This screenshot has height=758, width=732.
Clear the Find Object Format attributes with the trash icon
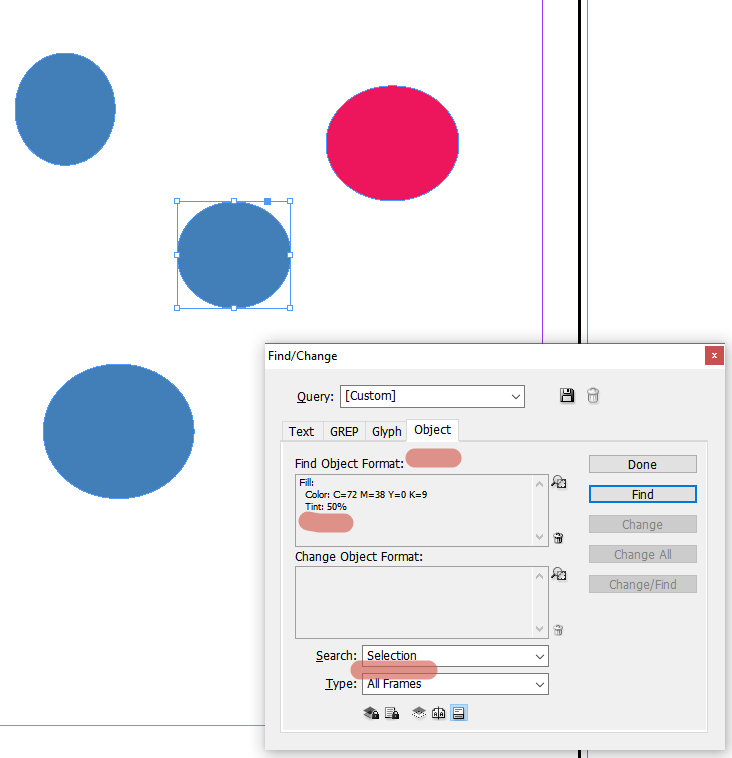pos(558,538)
